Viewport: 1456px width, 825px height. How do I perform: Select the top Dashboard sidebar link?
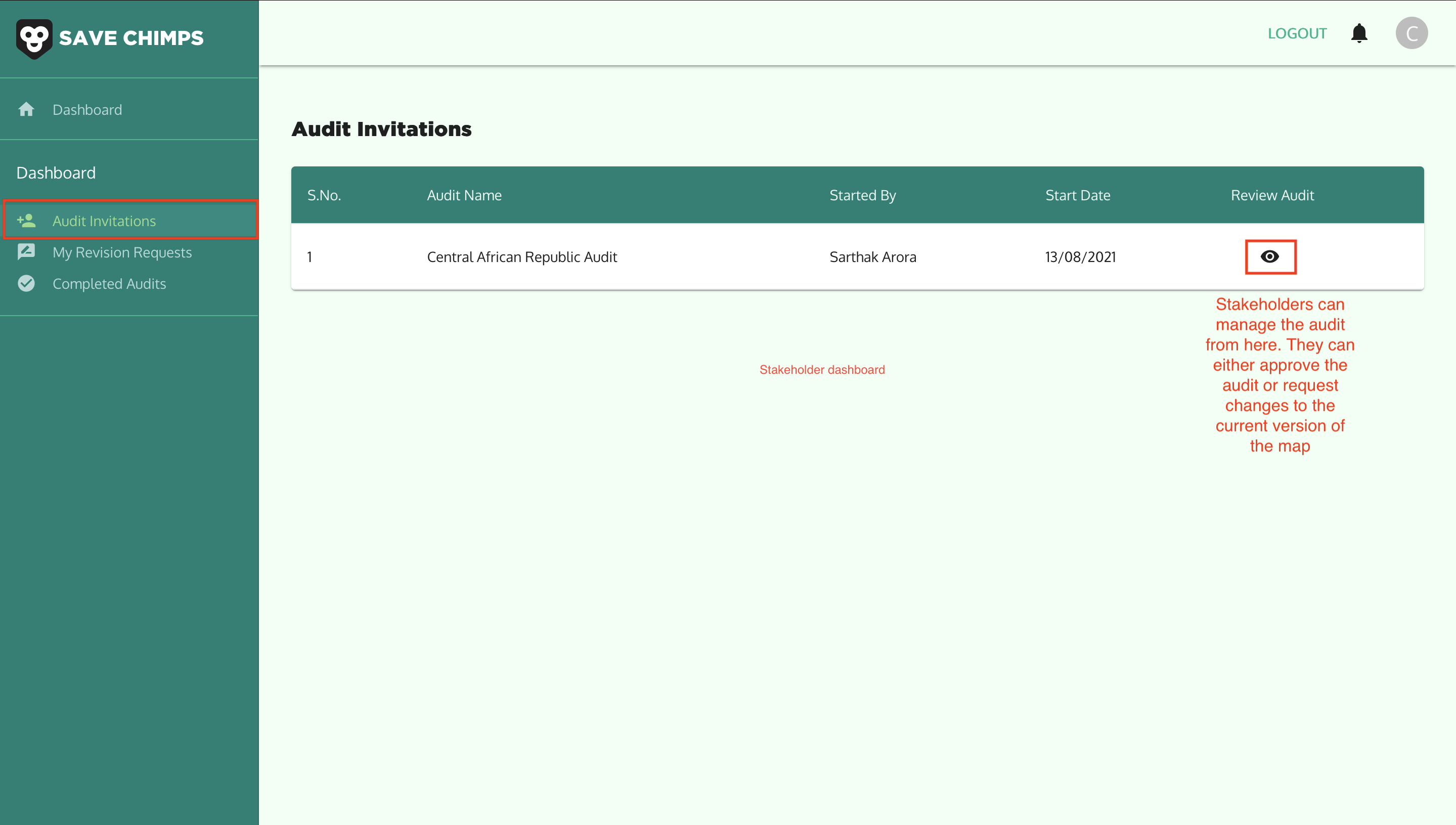pos(87,110)
